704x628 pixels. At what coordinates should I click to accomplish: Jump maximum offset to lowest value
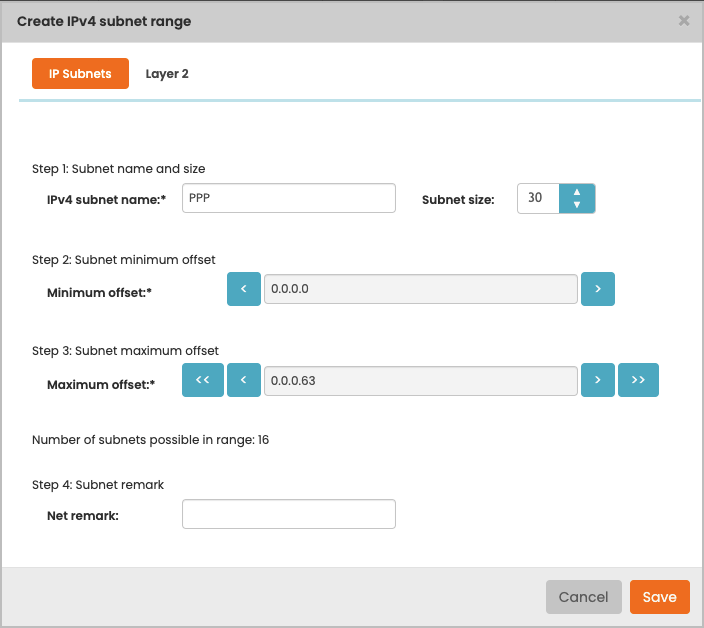203,380
